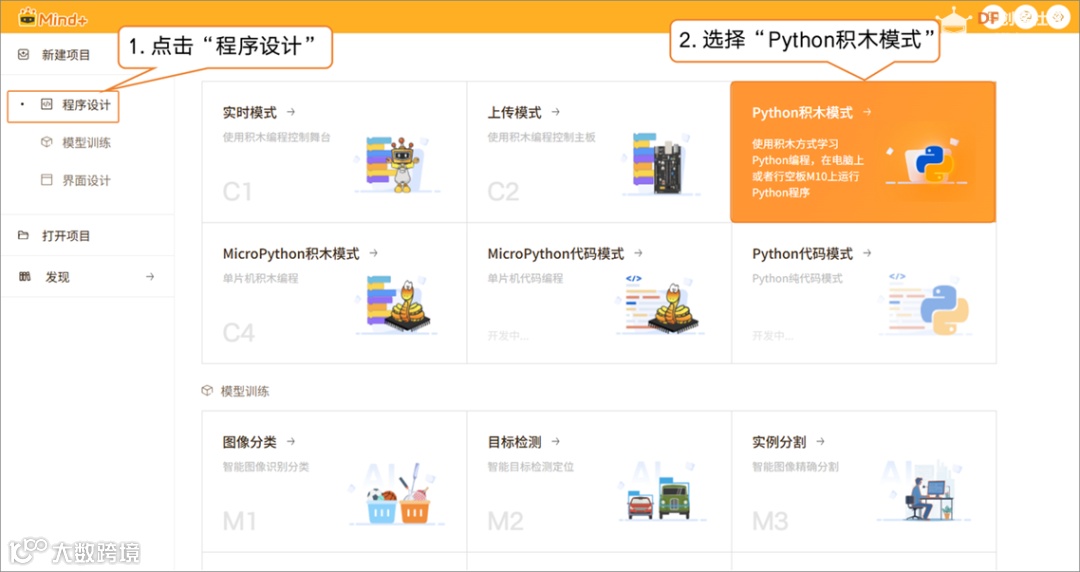Open the 上传模式 card title
The height and width of the screenshot is (572, 1080).
click(x=515, y=112)
